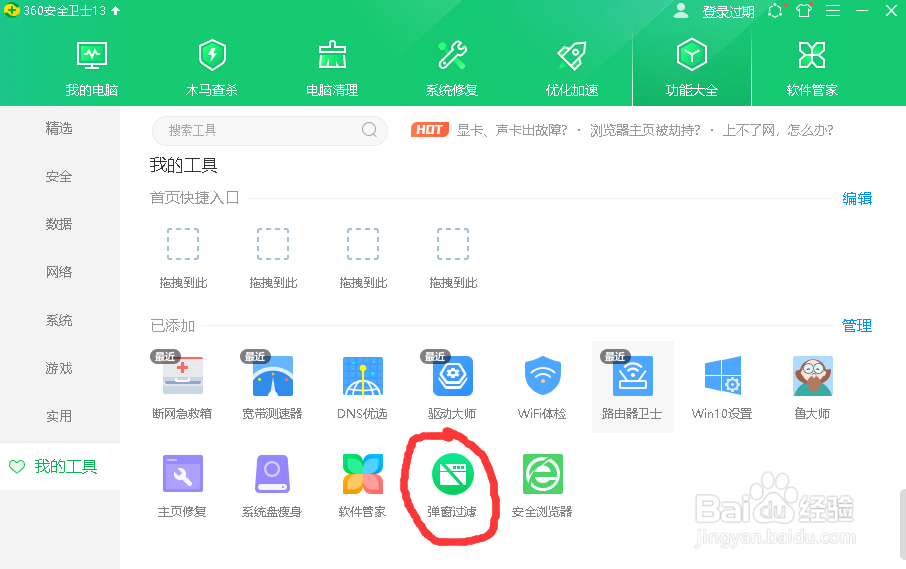Image resolution: width=906 pixels, height=569 pixels.
Task: Click the user account avatar icon
Action: pyautogui.click(x=681, y=10)
